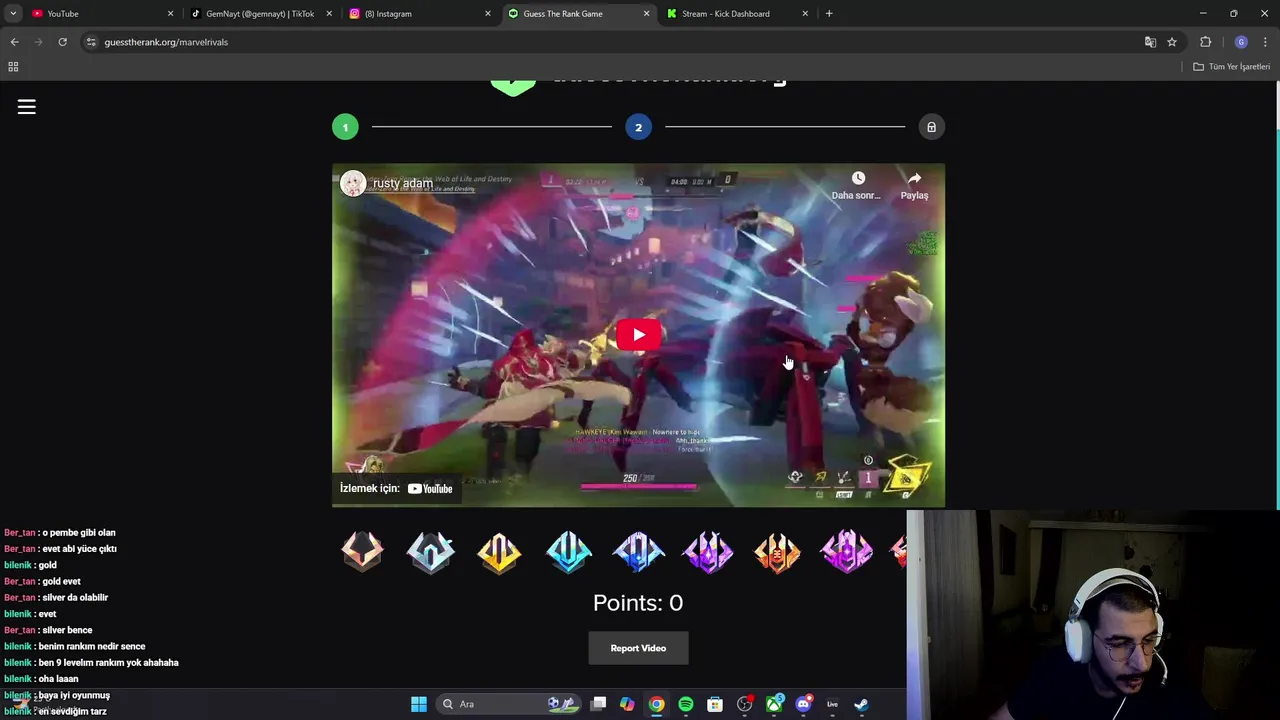Click the locked step padlock icon
Image resolution: width=1280 pixels, height=720 pixels.
pos(931,127)
